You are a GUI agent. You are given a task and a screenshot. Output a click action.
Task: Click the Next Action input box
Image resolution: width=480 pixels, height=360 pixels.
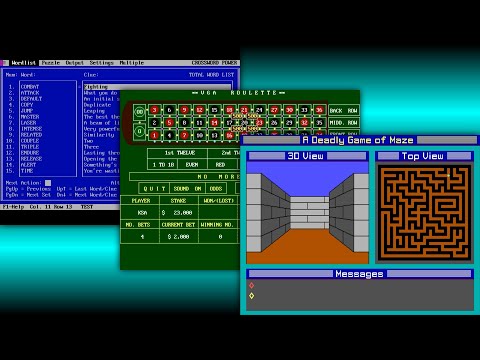48,183
